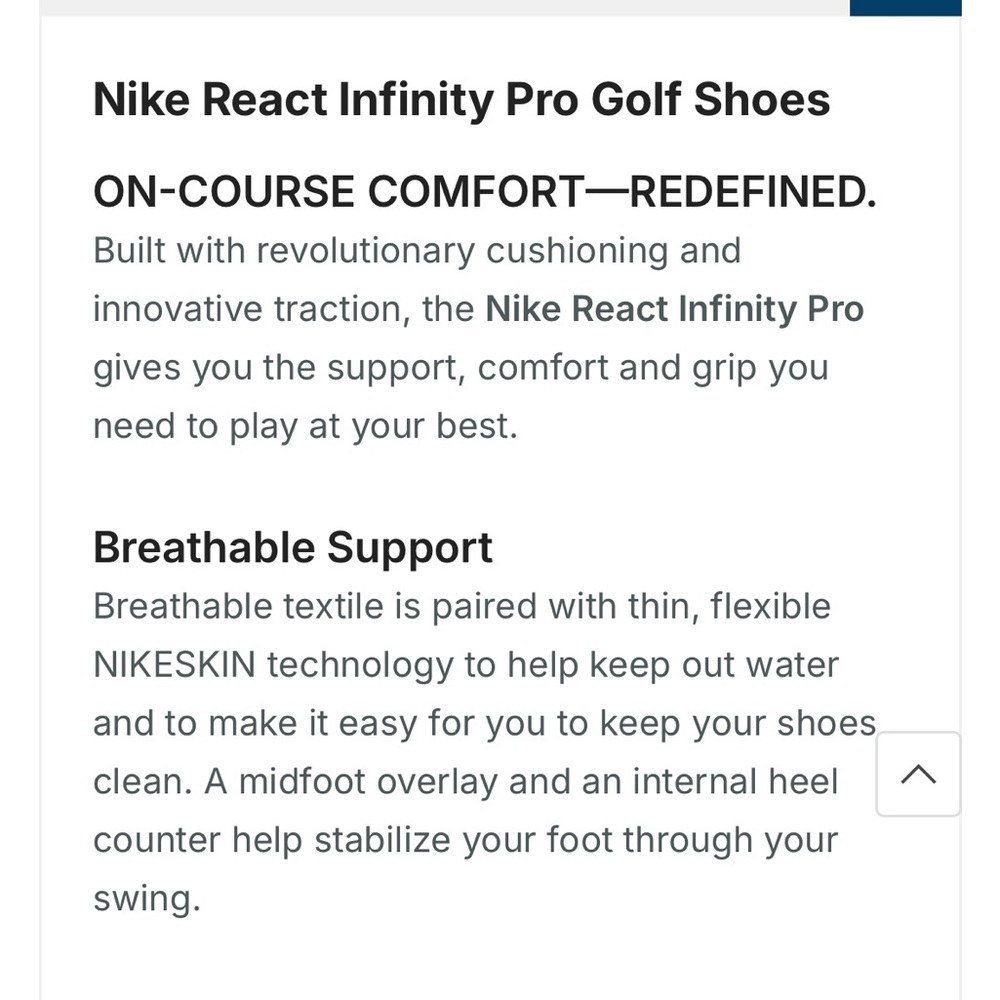Click the Breathable Support section heading

click(292, 547)
